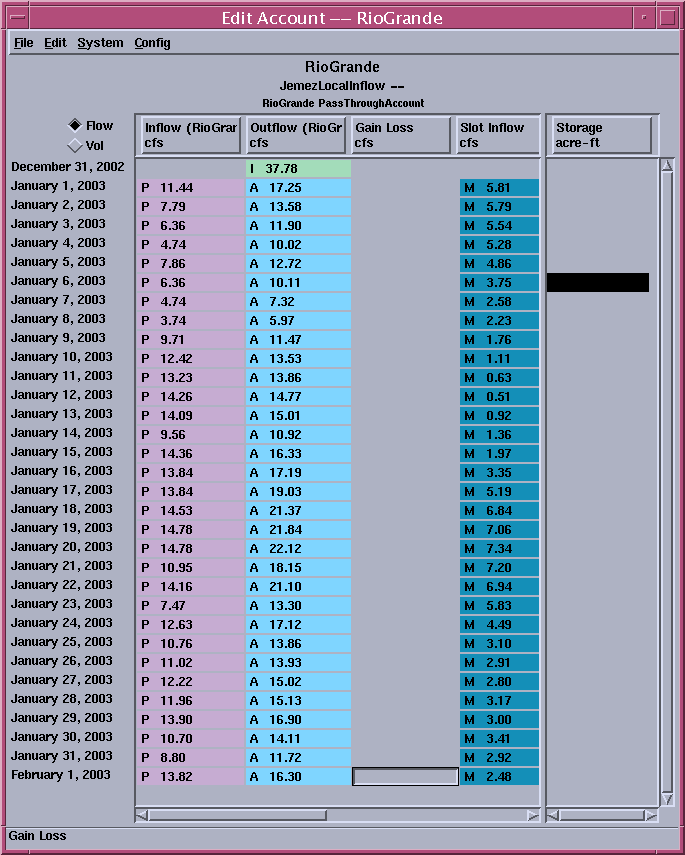This screenshot has width=685, height=855.
Task: Select Slot Inflow value 2.58 for January 7
Action: pyautogui.click(x=499, y=302)
